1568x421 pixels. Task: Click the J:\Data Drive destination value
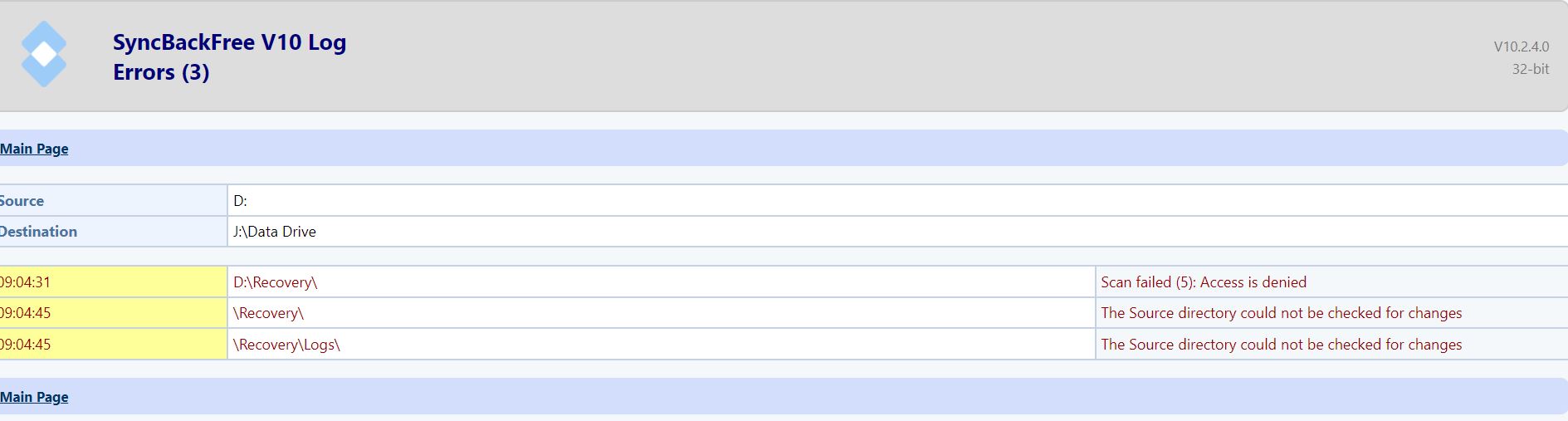click(275, 232)
